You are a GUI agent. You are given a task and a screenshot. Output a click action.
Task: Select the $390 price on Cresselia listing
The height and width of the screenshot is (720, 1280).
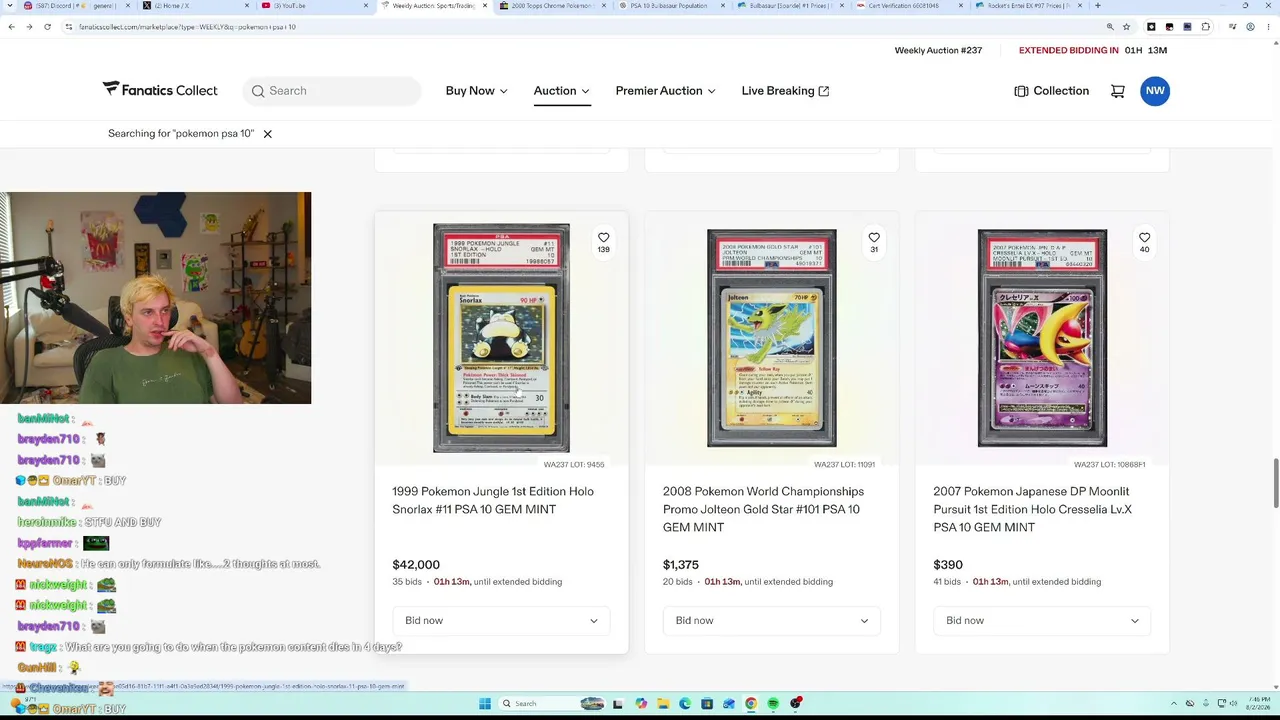tap(948, 565)
